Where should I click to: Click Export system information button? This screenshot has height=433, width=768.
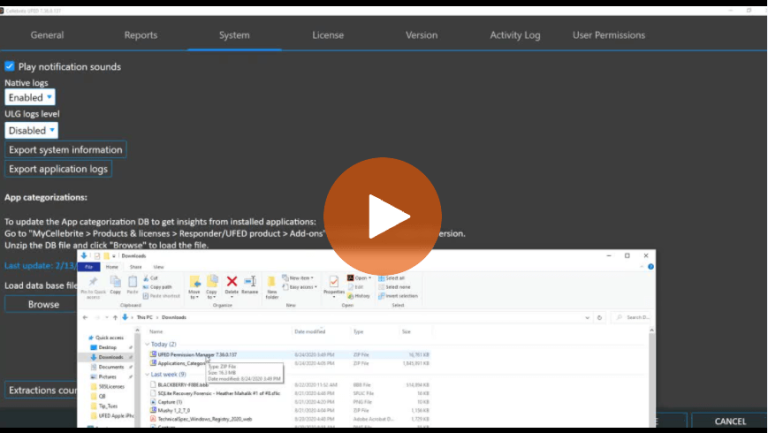click(66, 149)
